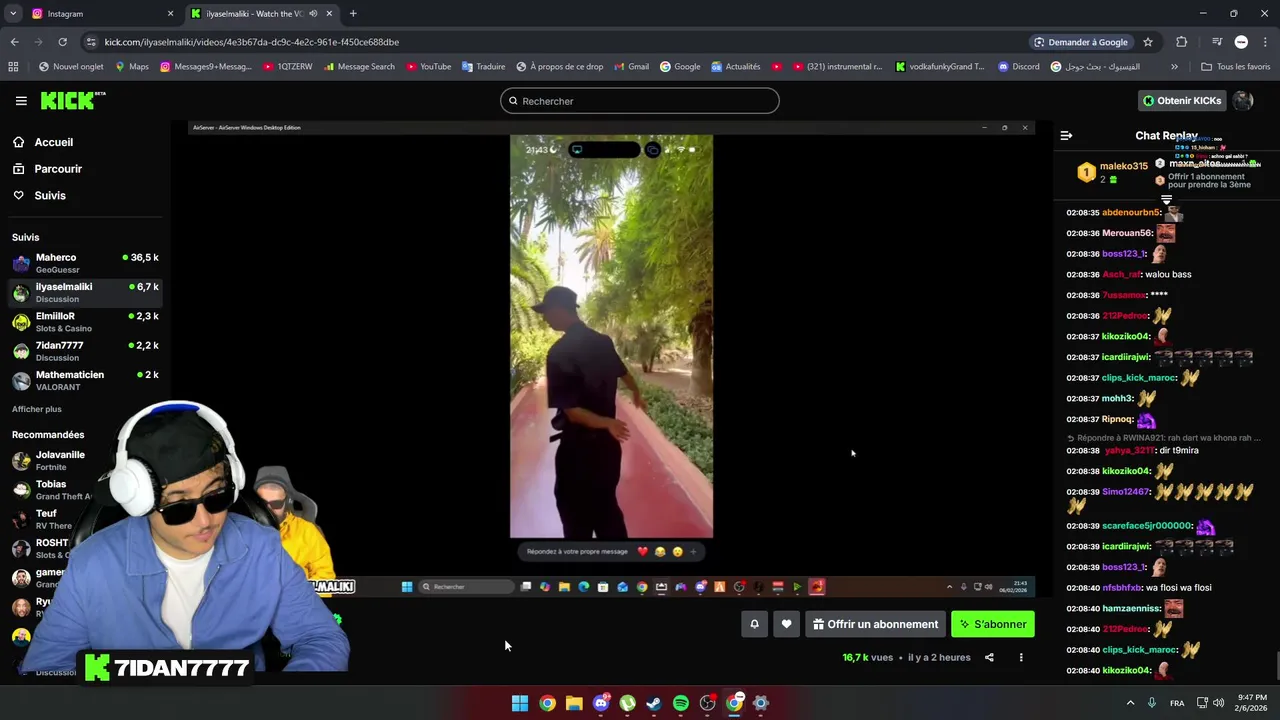The height and width of the screenshot is (720, 1280).
Task: Toggle notification bell for the channel
Action: (x=754, y=624)
